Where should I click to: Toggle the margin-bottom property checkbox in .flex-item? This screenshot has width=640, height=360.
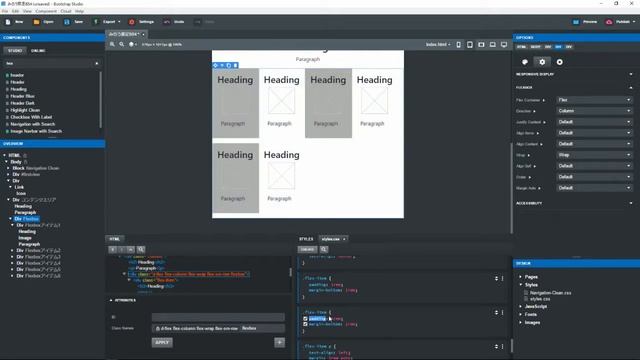click(305, 324)
